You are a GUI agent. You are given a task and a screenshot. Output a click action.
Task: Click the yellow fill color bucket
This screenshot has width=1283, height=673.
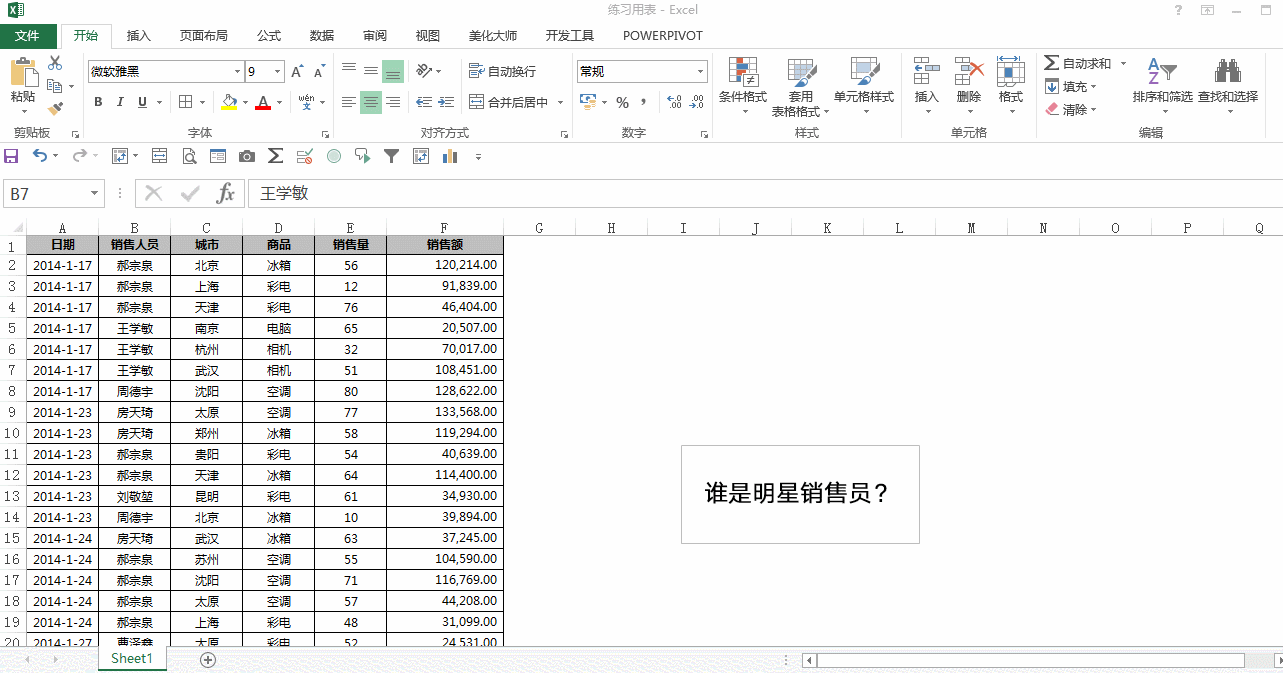point(229,102)
